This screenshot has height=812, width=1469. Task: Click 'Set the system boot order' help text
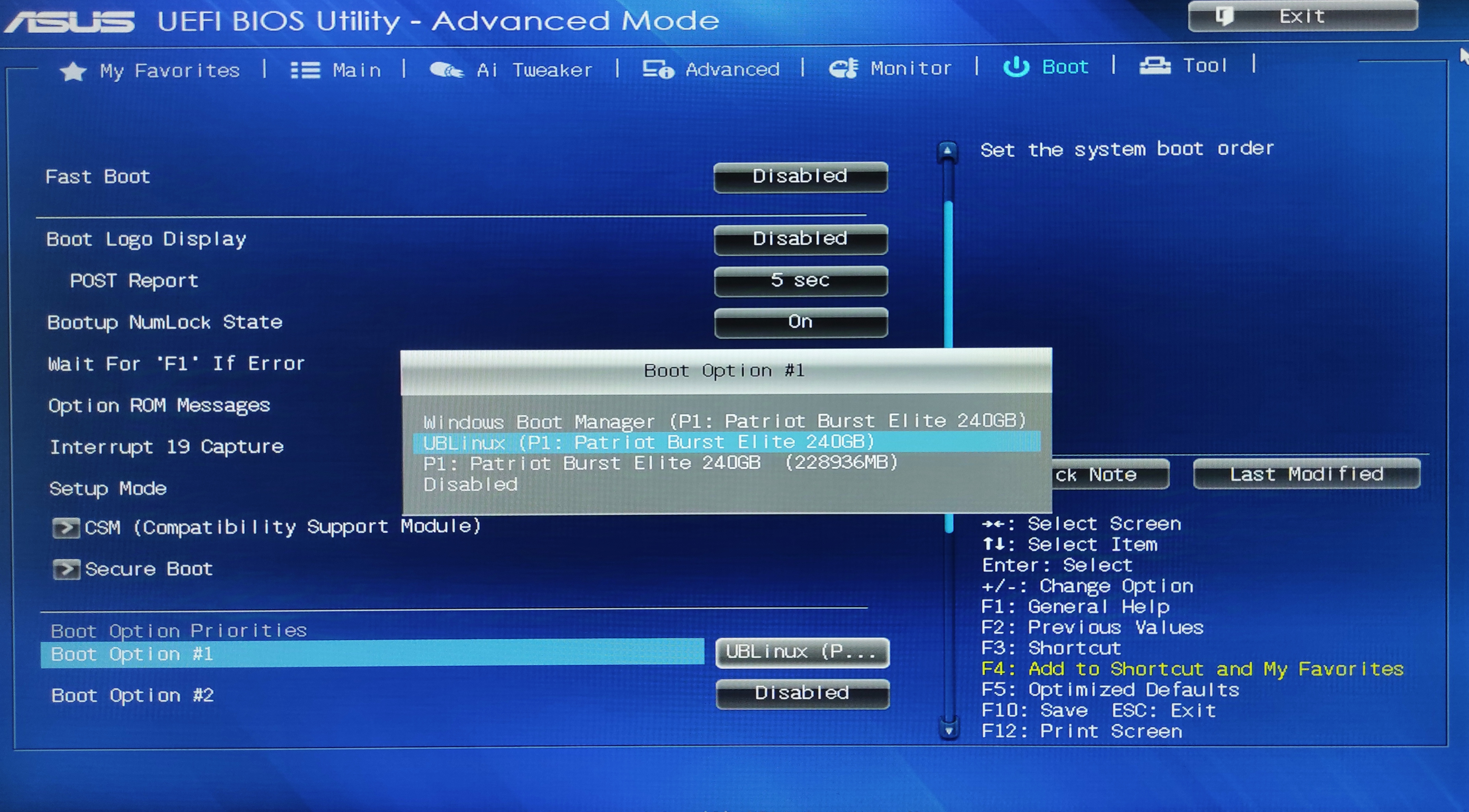[1127, 149]
